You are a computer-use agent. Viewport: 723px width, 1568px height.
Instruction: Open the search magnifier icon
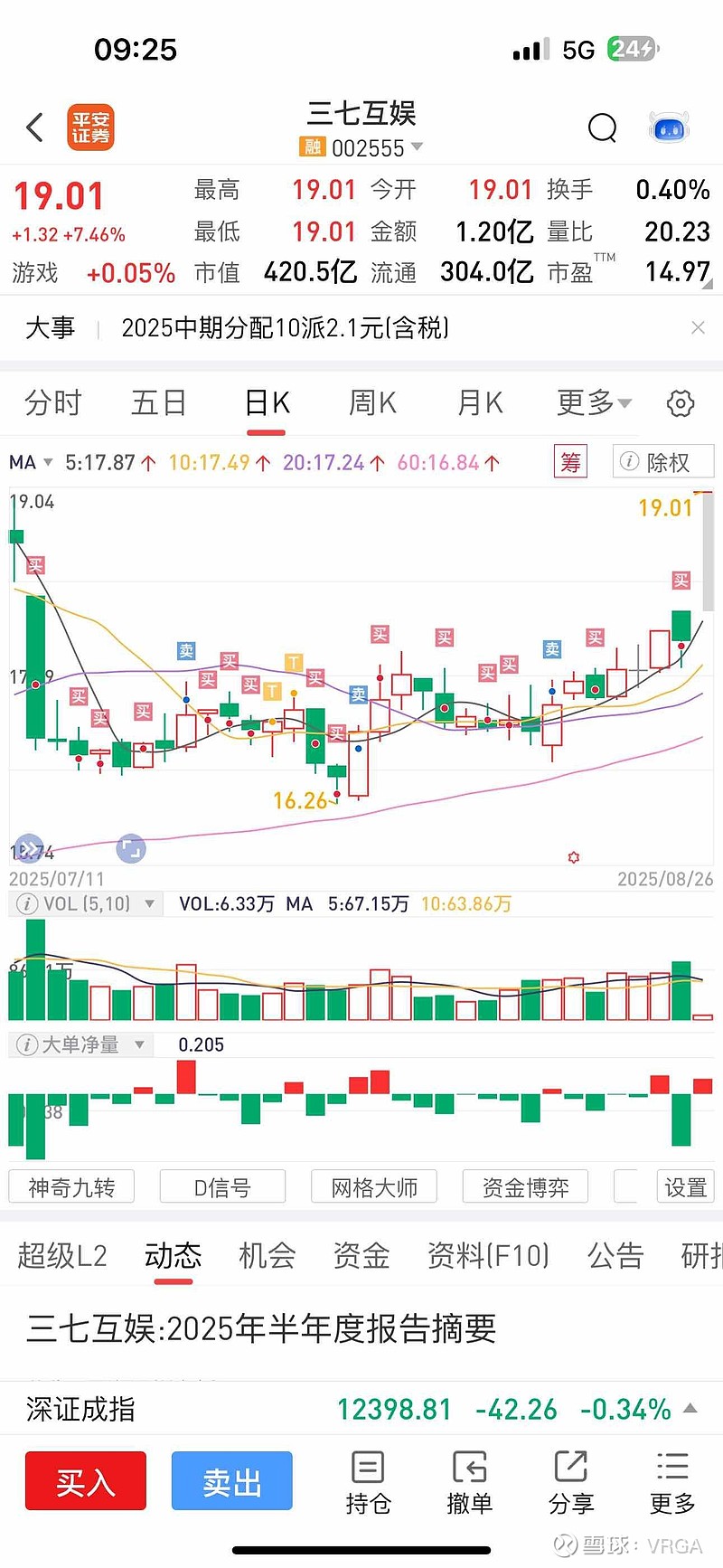[x=602, y=128]
